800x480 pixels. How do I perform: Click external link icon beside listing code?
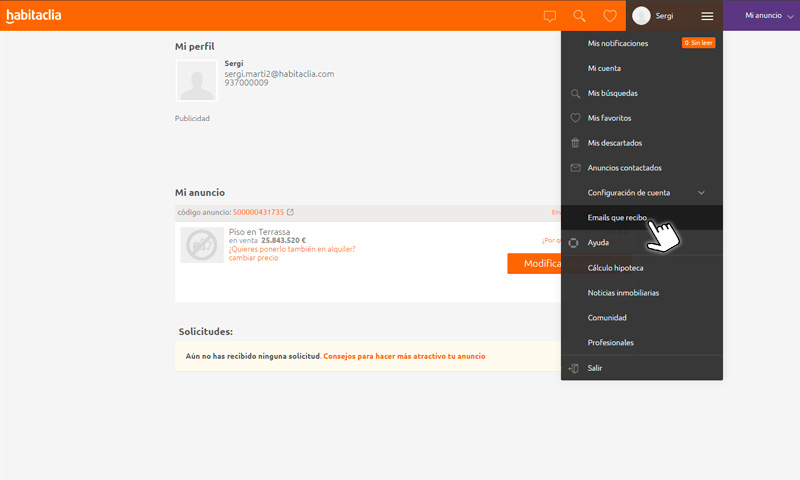[x=290, y=212]
